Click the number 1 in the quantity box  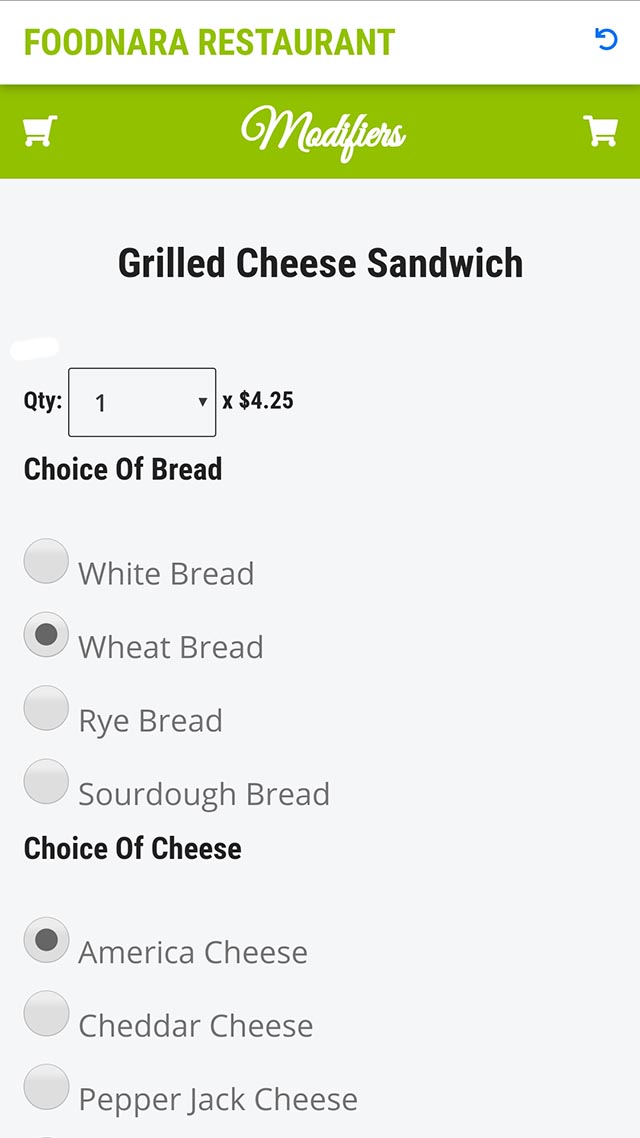100,403
